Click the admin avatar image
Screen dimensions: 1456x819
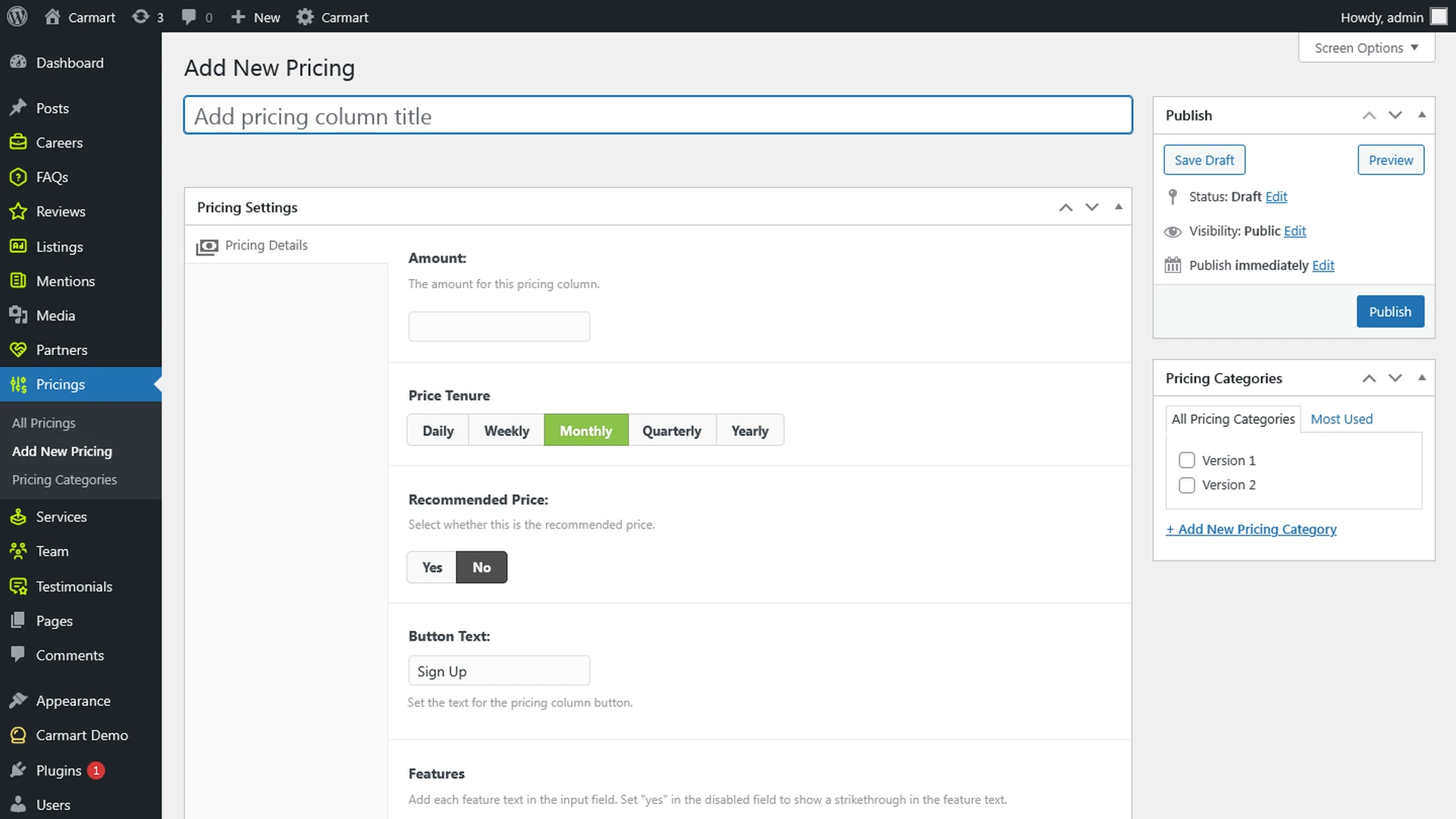click(x=1439, y=17)
